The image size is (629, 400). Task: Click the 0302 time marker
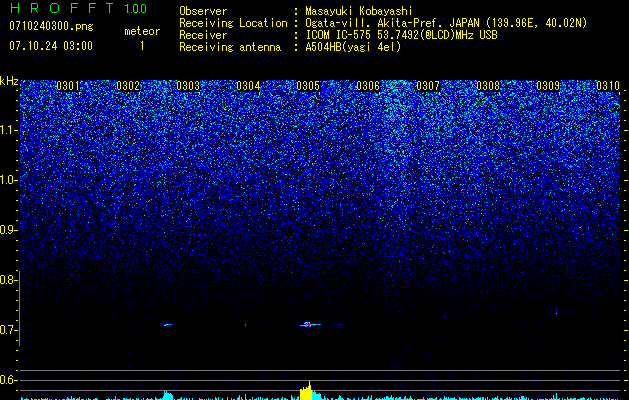pos(128,86)
